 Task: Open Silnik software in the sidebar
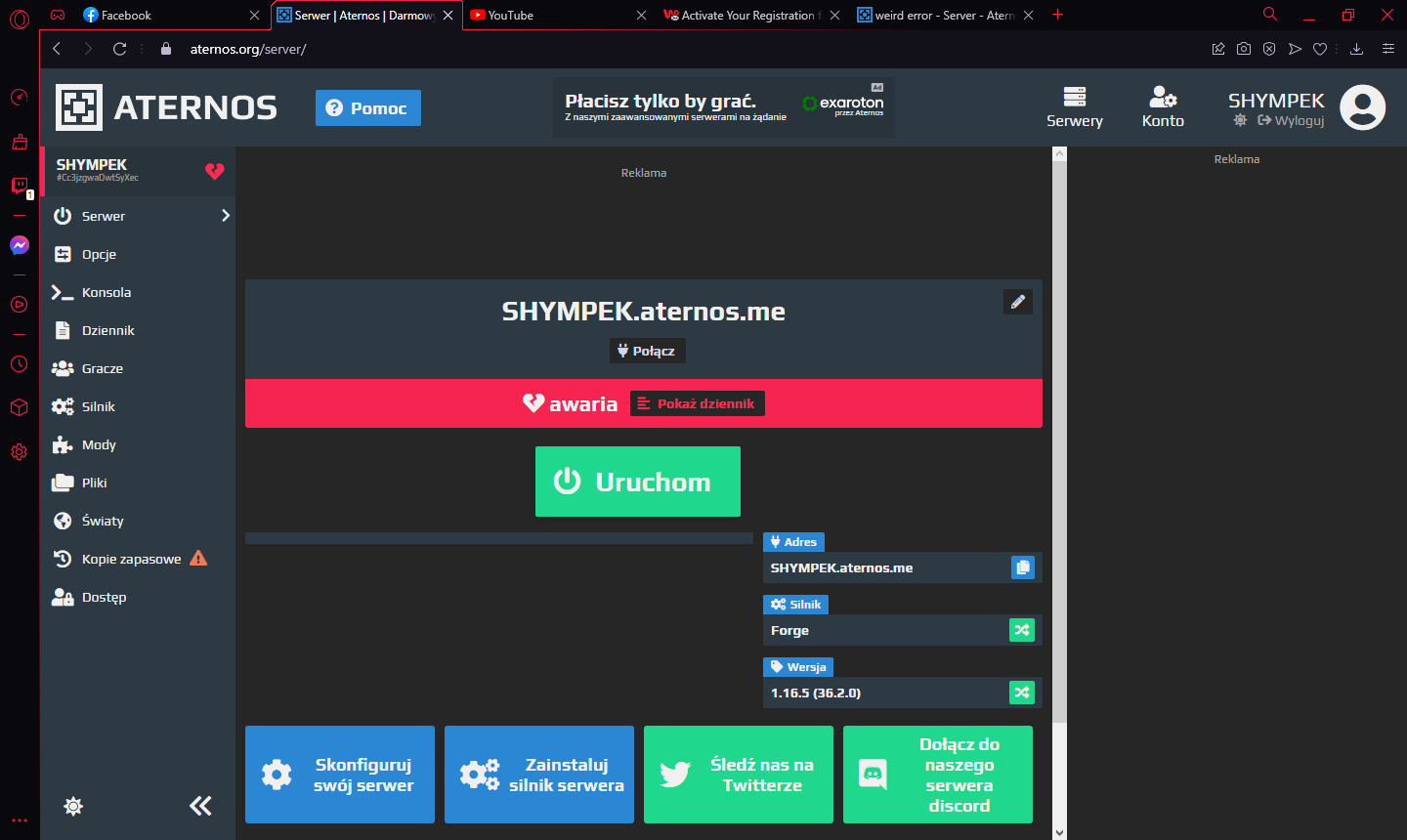click(138, 406)
